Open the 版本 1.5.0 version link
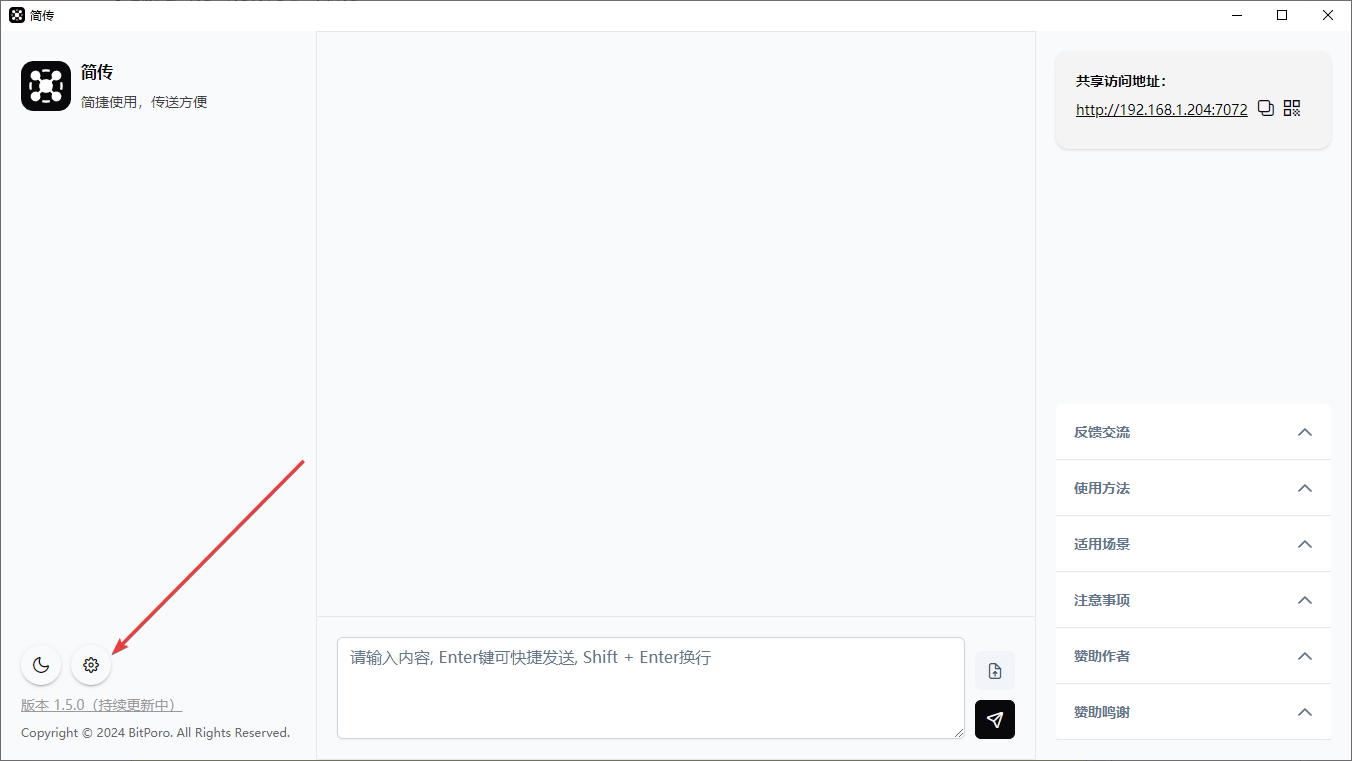Viewport: 1352px width, 761px height. coord(102,705)
